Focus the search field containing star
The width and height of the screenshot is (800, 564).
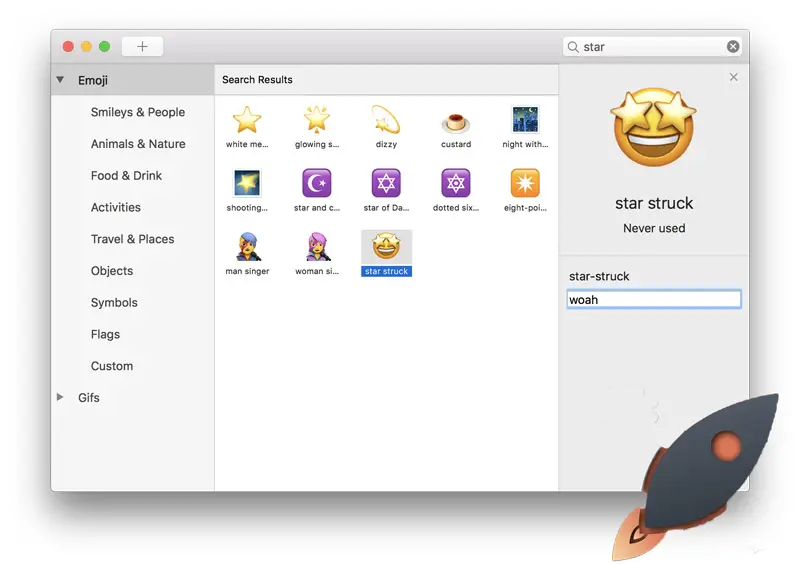pos(653,46)
